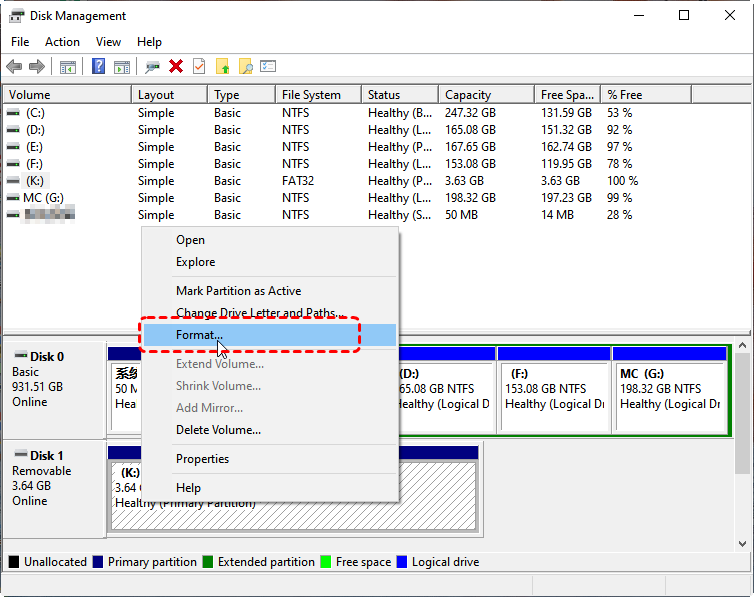Select the MC (G:) 198.32 GB partition block
The width and height of the screenshot is (754, 597).
click(x=670, y=390)
